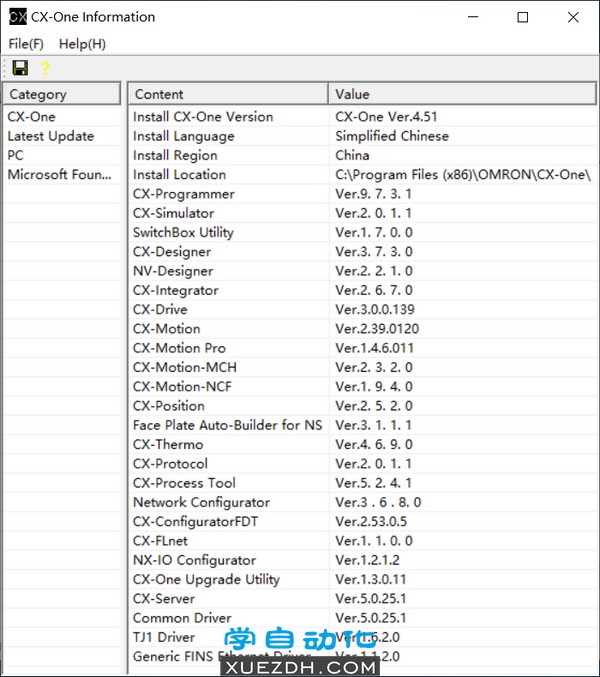The height and width of the screenshot is (677, 600).
Task: Click the yellow question mark help icon
Action: tap(45, 68)
